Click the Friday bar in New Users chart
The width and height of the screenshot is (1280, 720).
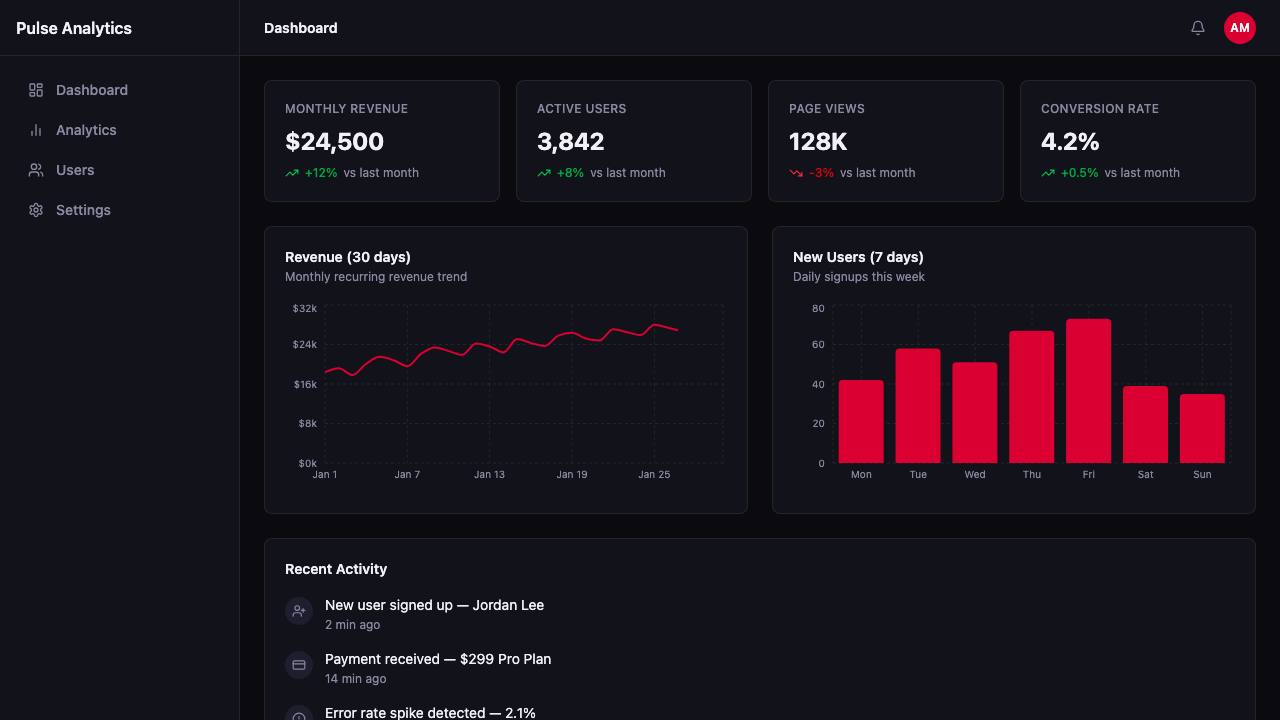[x=1088, y=391]
